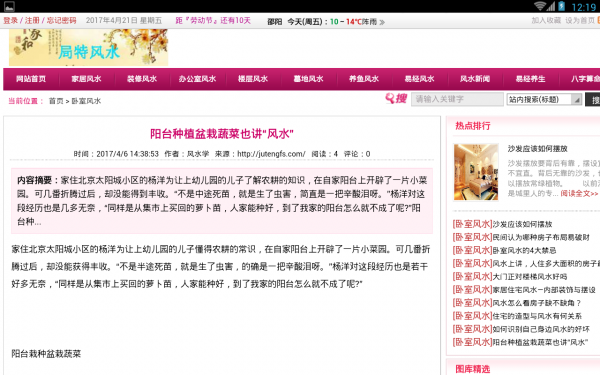Screen dimensions: 600x375
Task: Tap the battery status icon
Action: (x=562, y=6)
